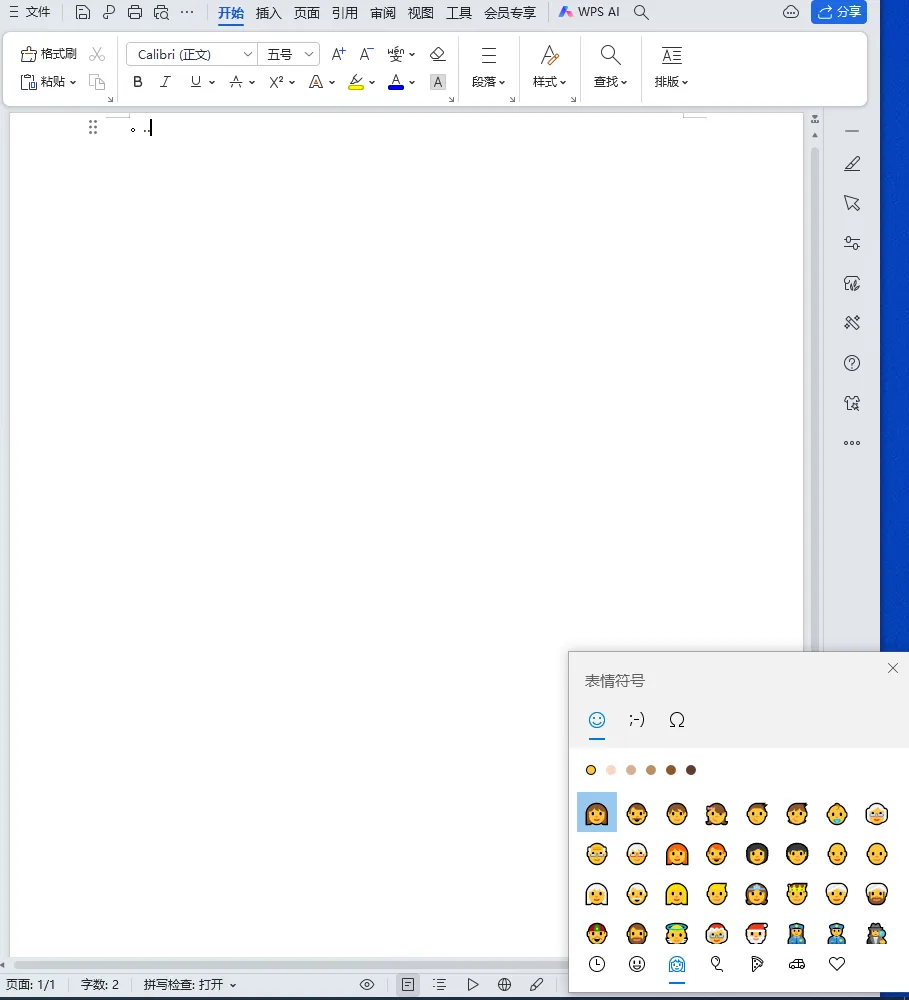
Task: Open the balloon celebrations emoji category
Action: click(x=717, y=964)
